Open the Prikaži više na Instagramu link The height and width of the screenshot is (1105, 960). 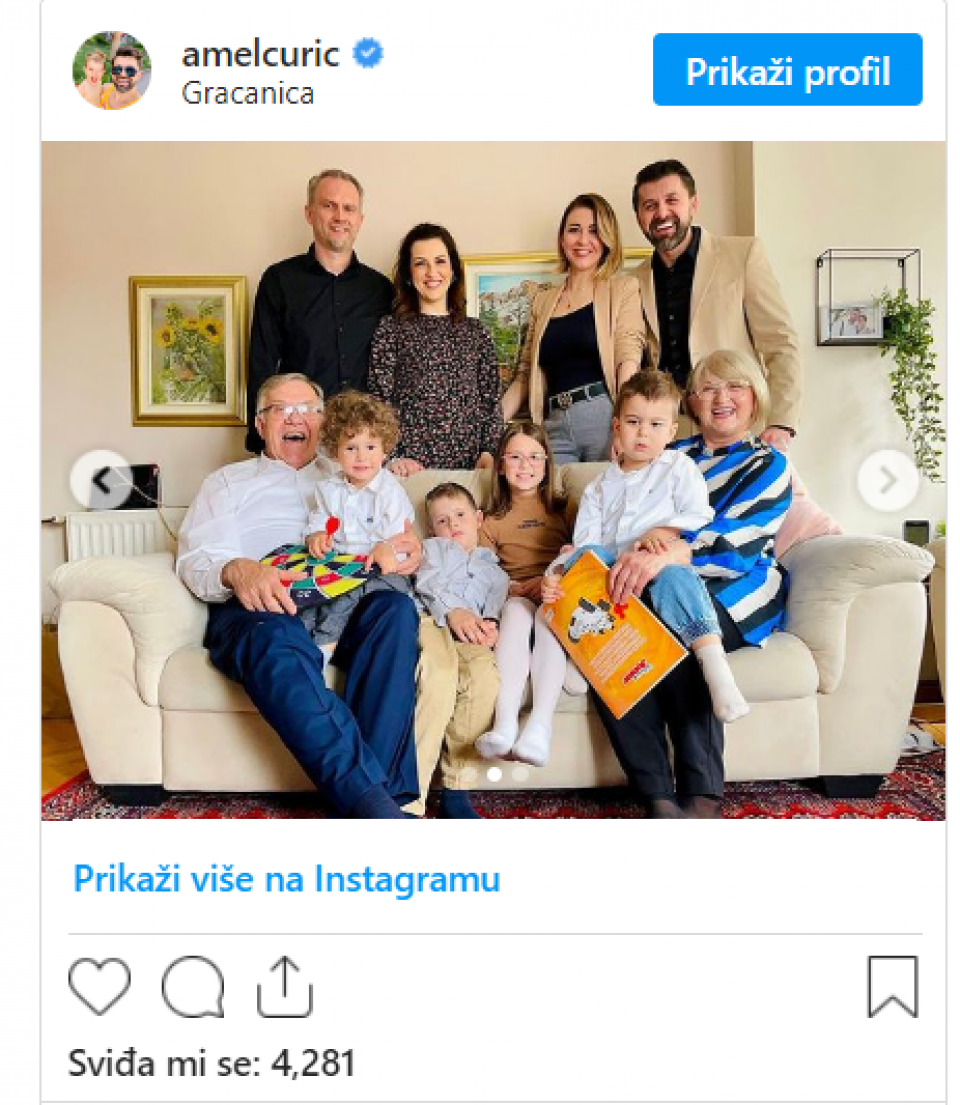287,879
